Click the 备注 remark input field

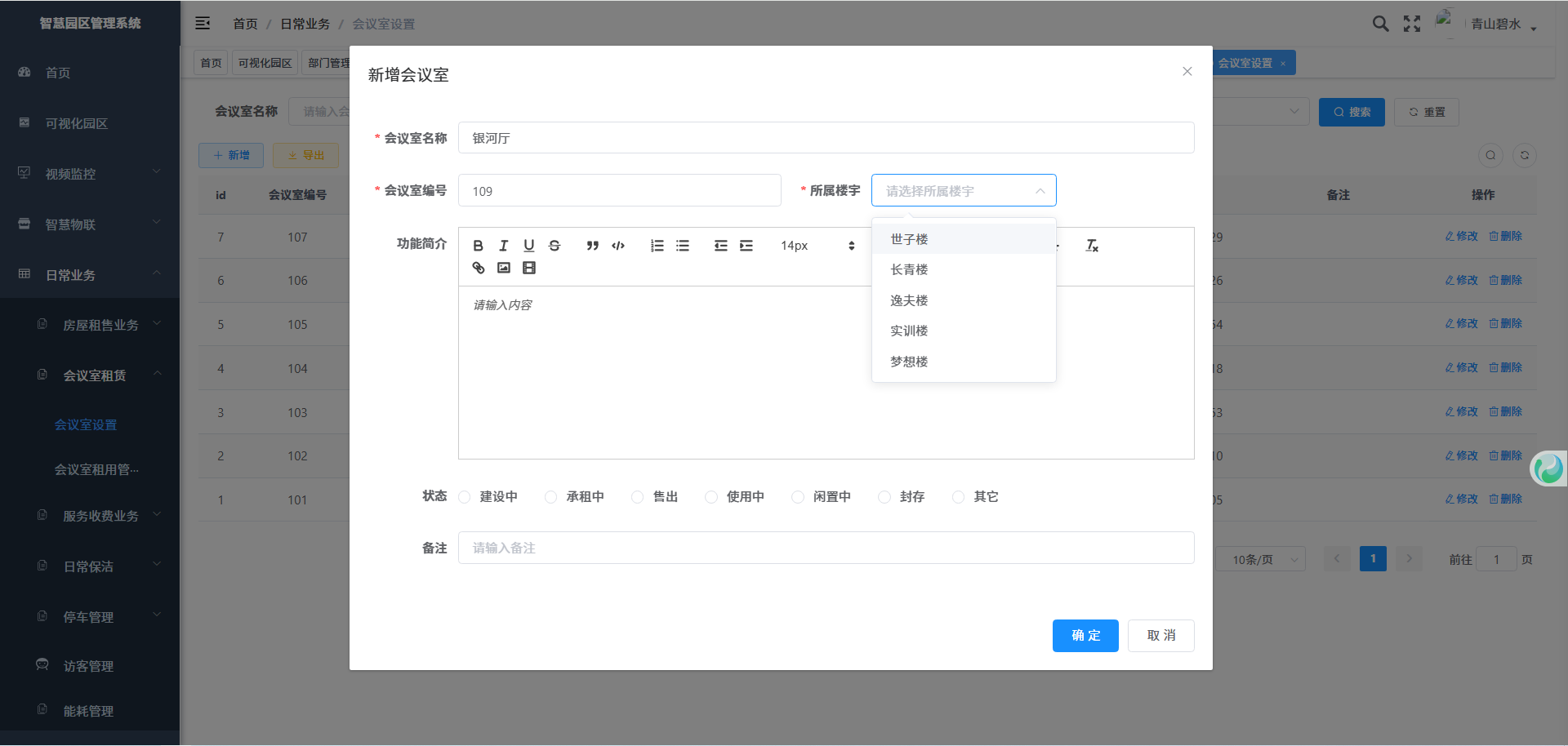(x=826, y=548)
